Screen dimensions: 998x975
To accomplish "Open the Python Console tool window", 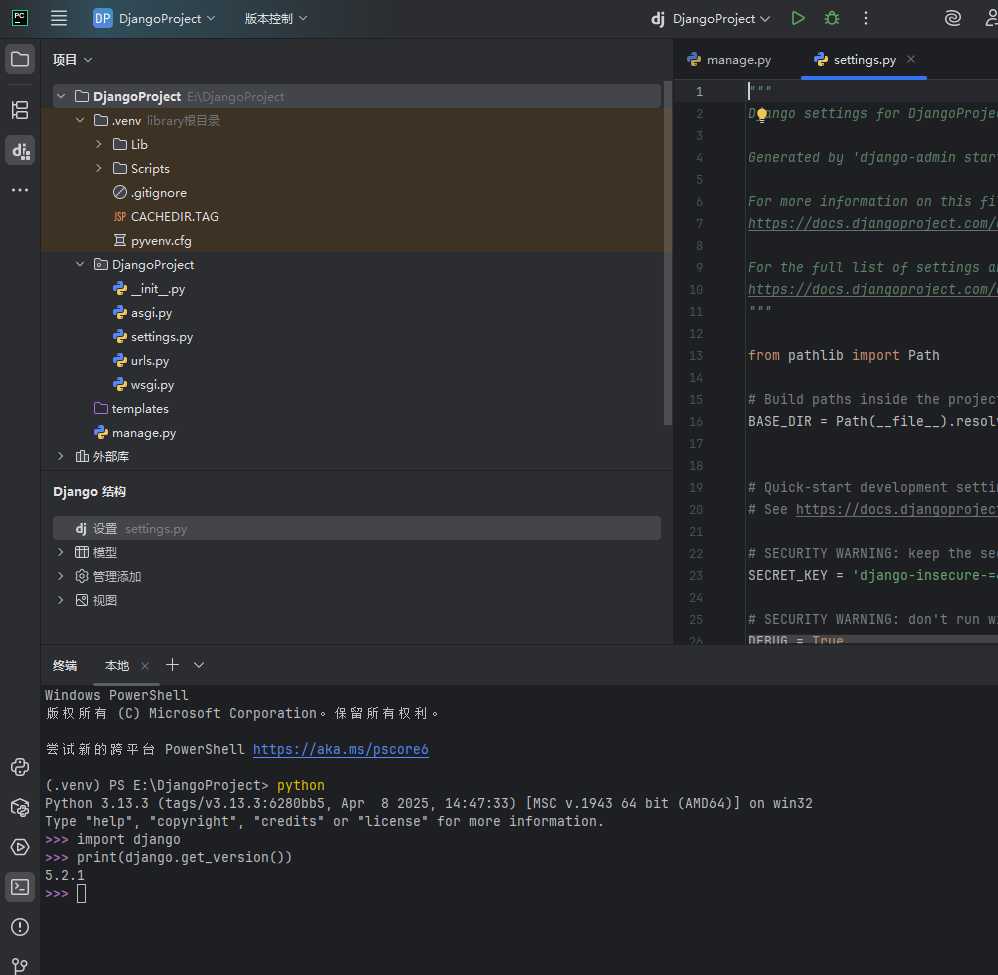I will pos(20,767).
